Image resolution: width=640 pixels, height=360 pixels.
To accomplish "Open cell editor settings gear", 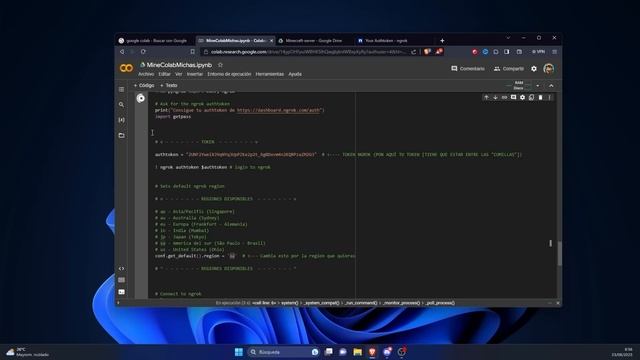I will click(x=522, y=98).
